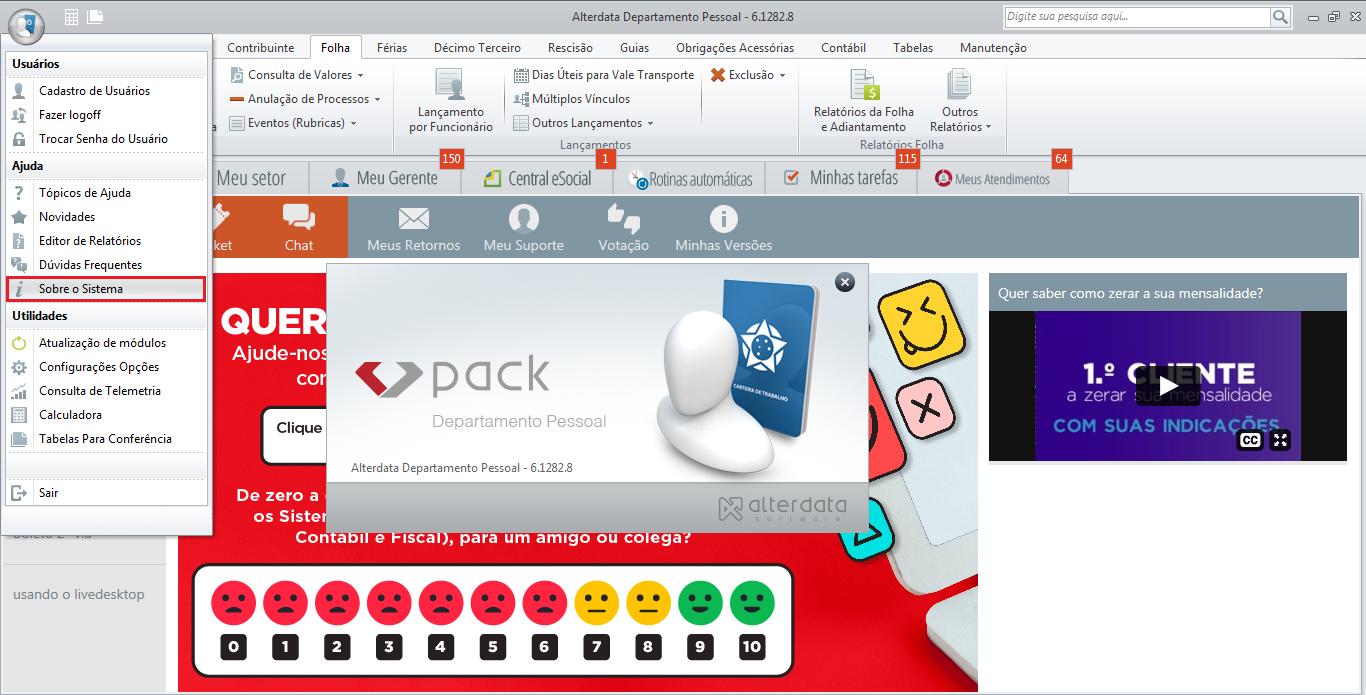1366x695 pixels.
Task: Rate 8 with the yellow face
Action: (648, 603)
